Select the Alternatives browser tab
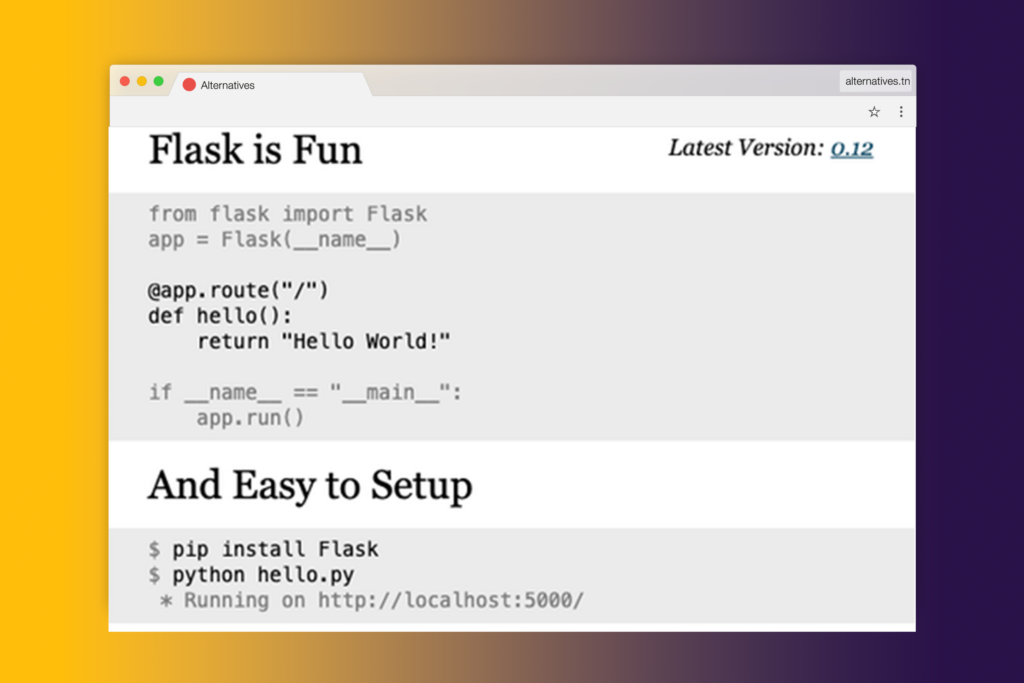Image resolution: width=1024 pixels, height=683 pixels. click(271, 85)
